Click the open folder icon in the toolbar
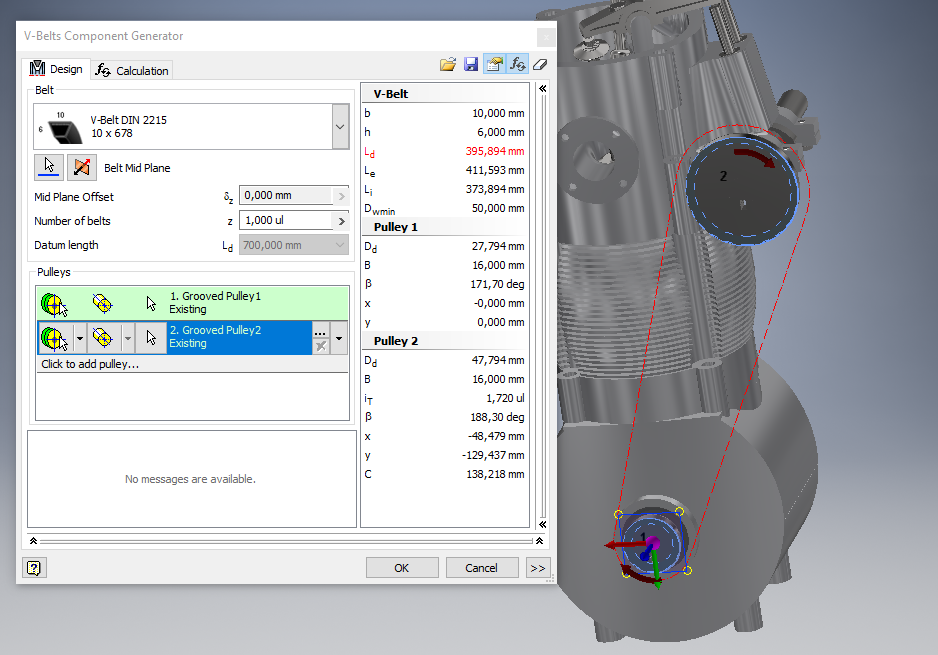The height and width of the screenshot is (655, 938). tap(448, 64)
